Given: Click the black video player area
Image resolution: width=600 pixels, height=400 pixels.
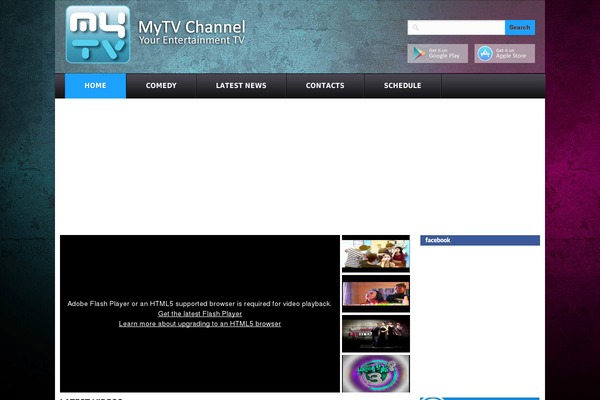Looking at the screenshot, I should coord(200,313).
